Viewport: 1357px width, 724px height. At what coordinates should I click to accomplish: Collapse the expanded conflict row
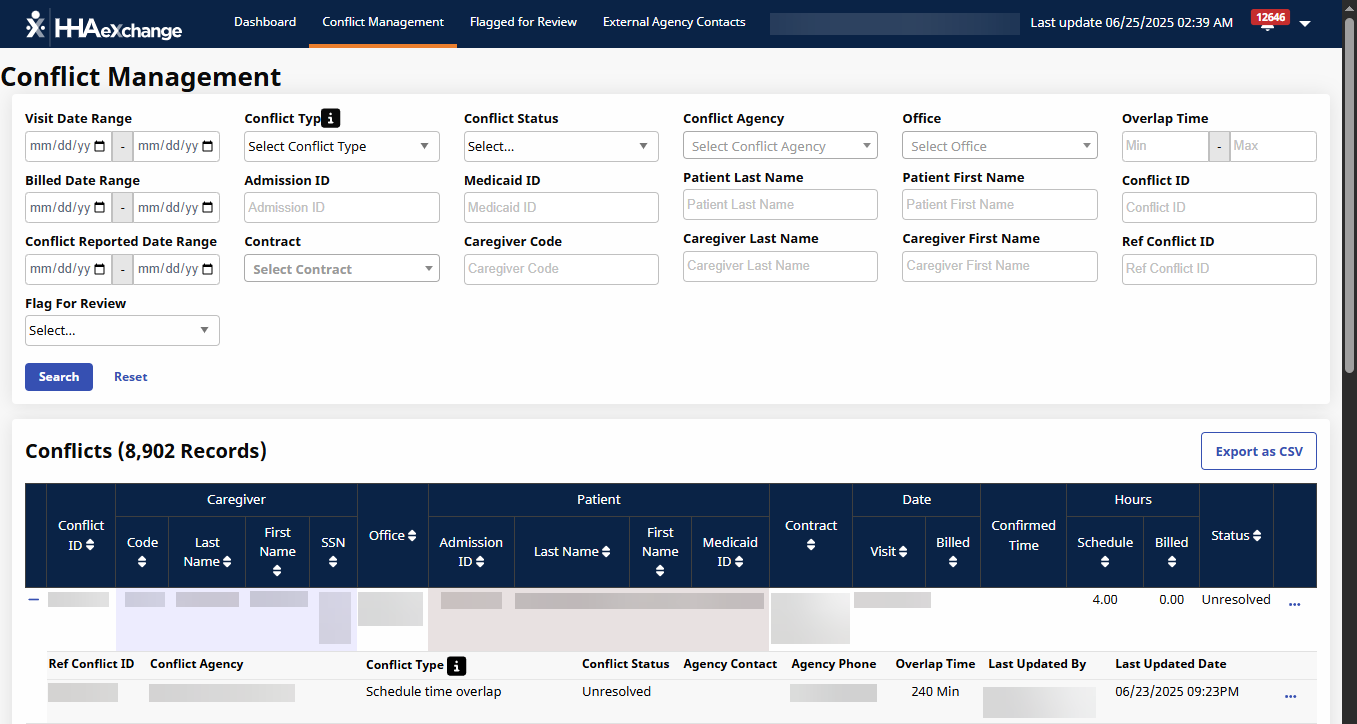(34, 599)
